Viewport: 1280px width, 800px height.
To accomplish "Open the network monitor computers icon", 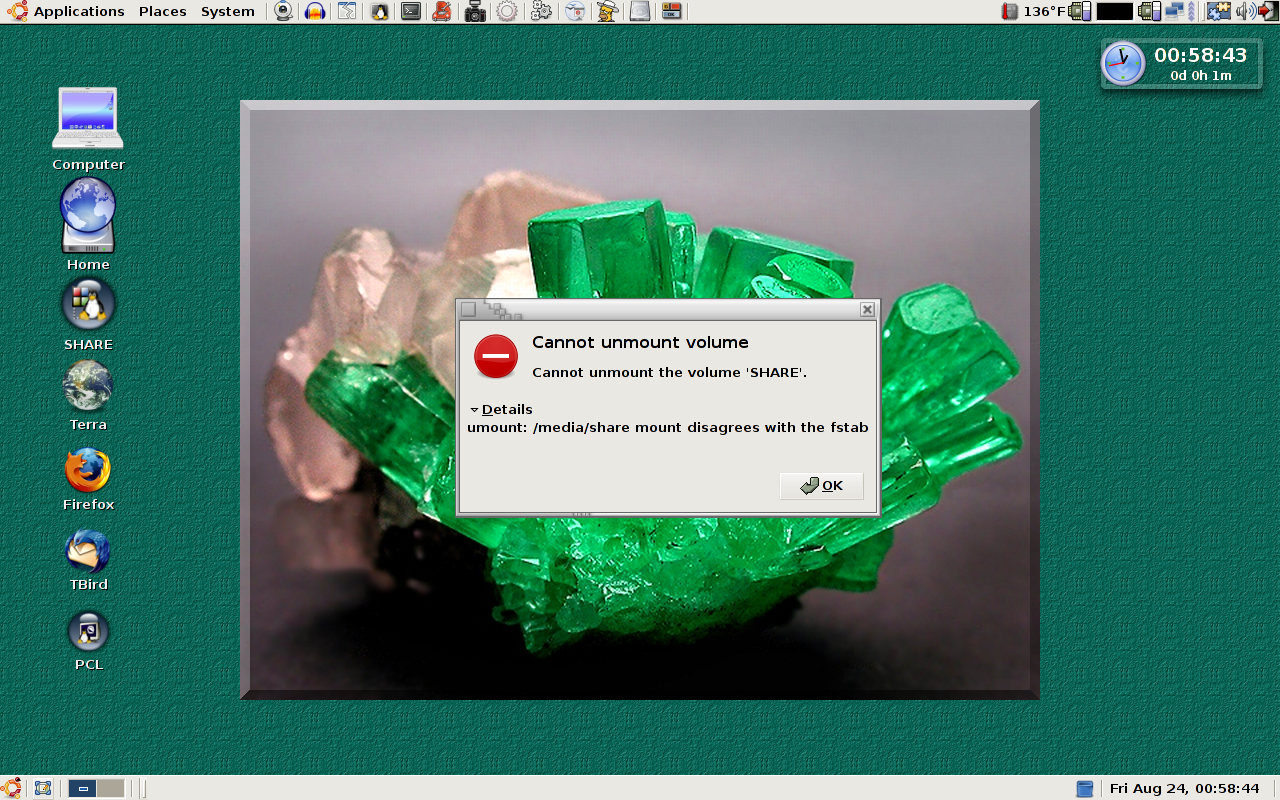I will tap(1174, 11).
